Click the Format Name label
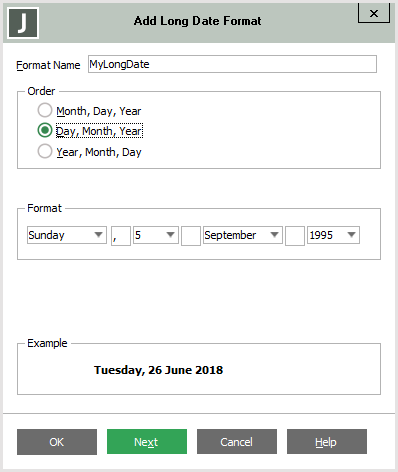Viewport: 398px width, 472px height. coord(48,65)
